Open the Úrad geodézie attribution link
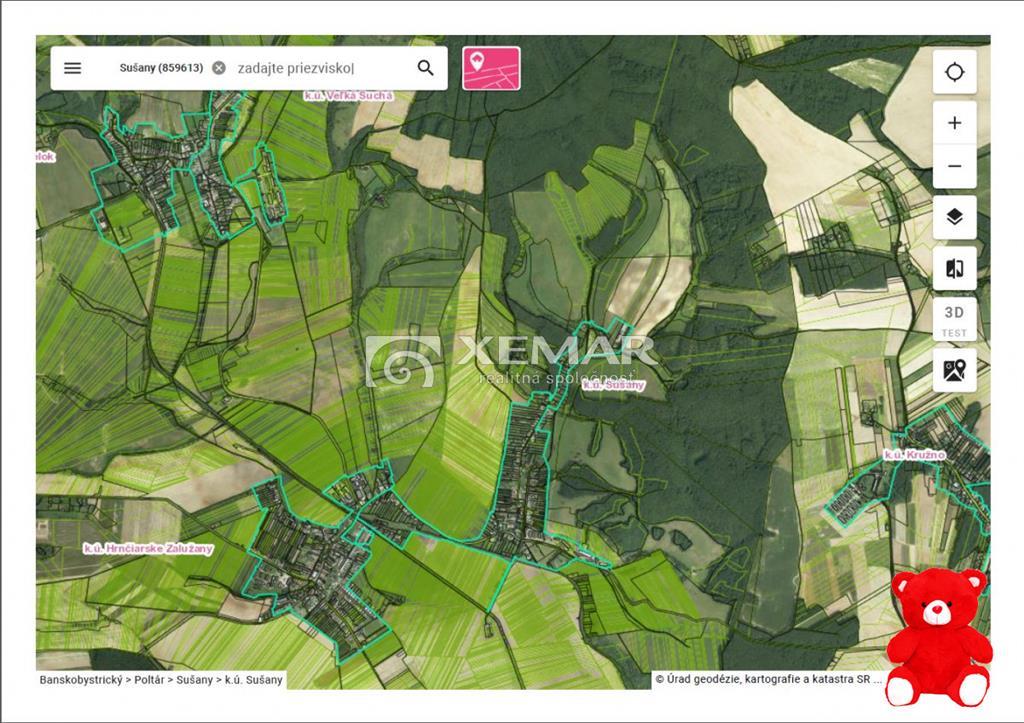The height and width of the screenshot is (723, 1024). tap(769, 679)
